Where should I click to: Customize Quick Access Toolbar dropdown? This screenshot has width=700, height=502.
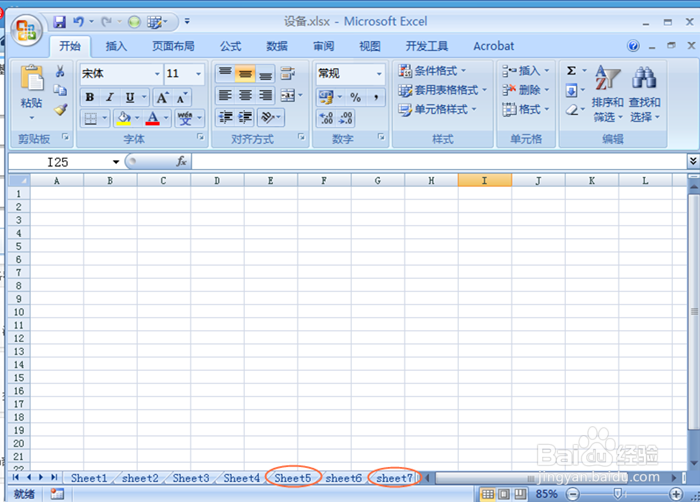[187, 21]
